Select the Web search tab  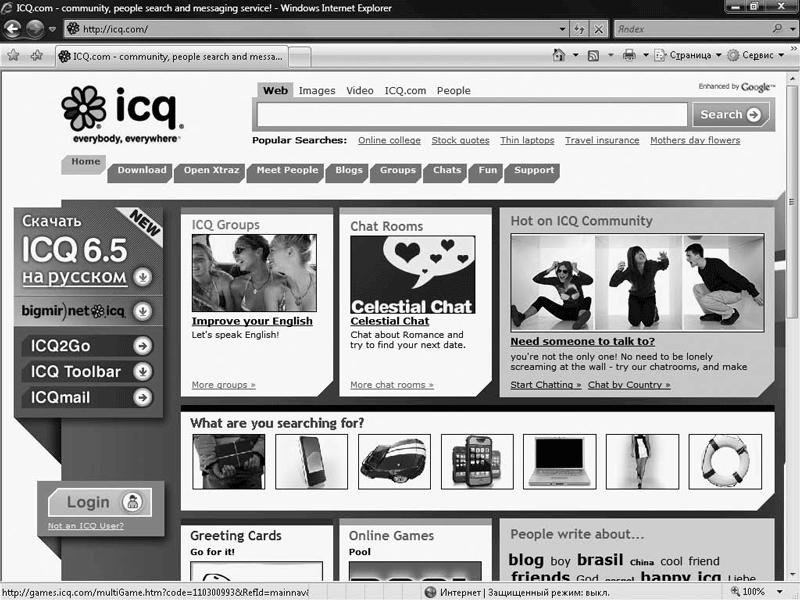[x=275, y=90]
